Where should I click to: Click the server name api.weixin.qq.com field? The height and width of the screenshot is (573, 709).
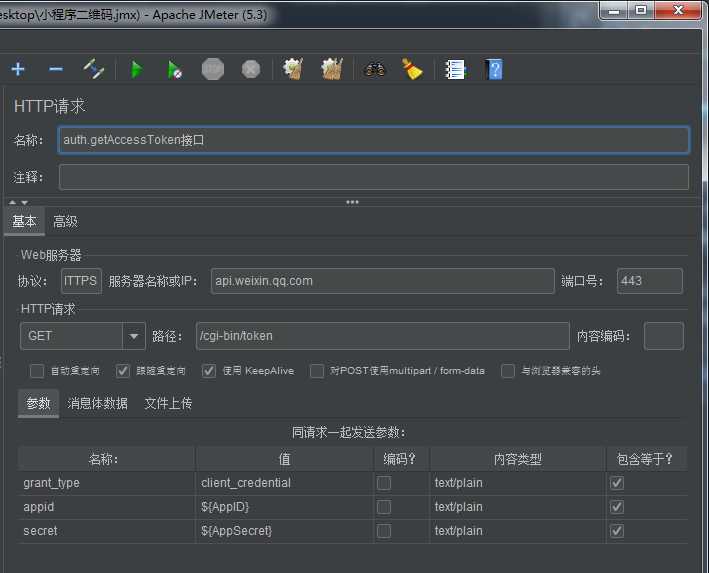click(383, 281)
